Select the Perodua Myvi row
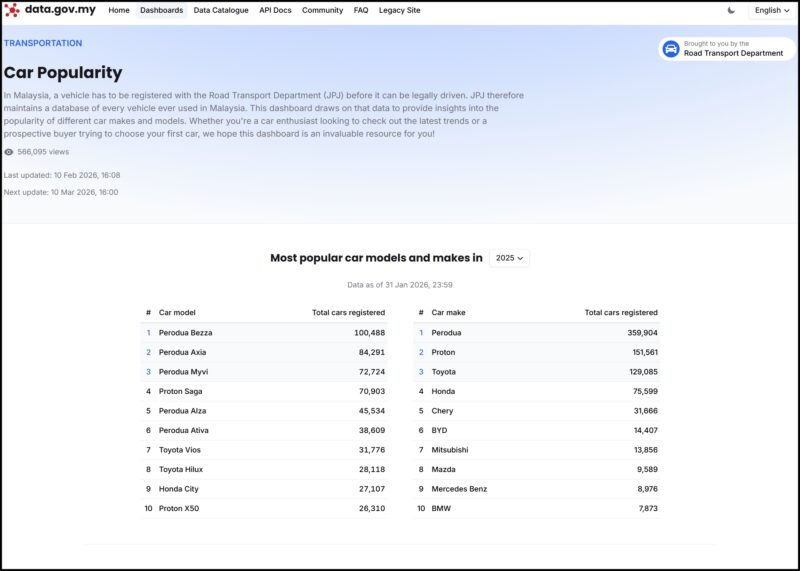The height and width of the screenshot is (571, 800). 264,371
